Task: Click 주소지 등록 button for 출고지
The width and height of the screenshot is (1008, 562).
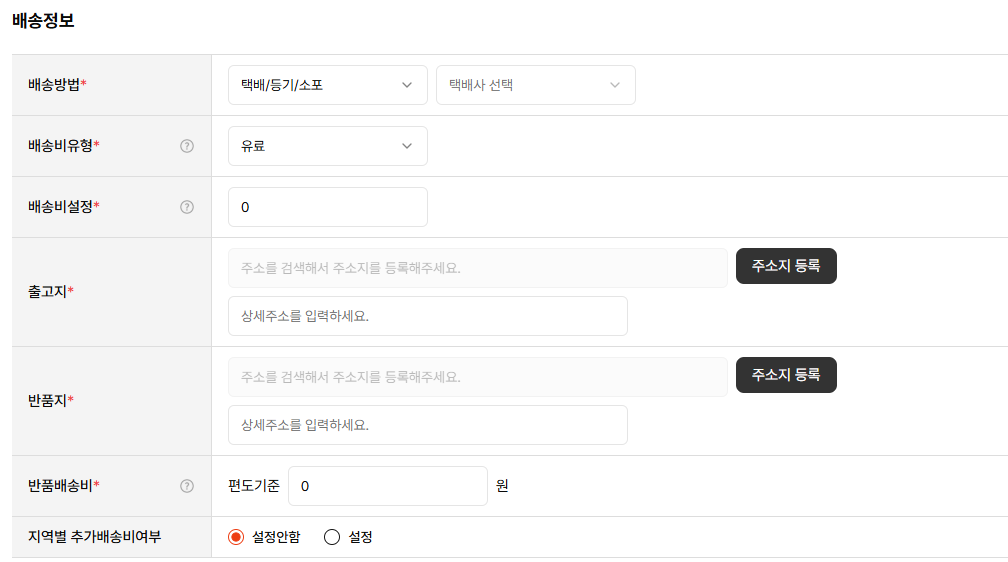Action: click(x=786, y=266)
